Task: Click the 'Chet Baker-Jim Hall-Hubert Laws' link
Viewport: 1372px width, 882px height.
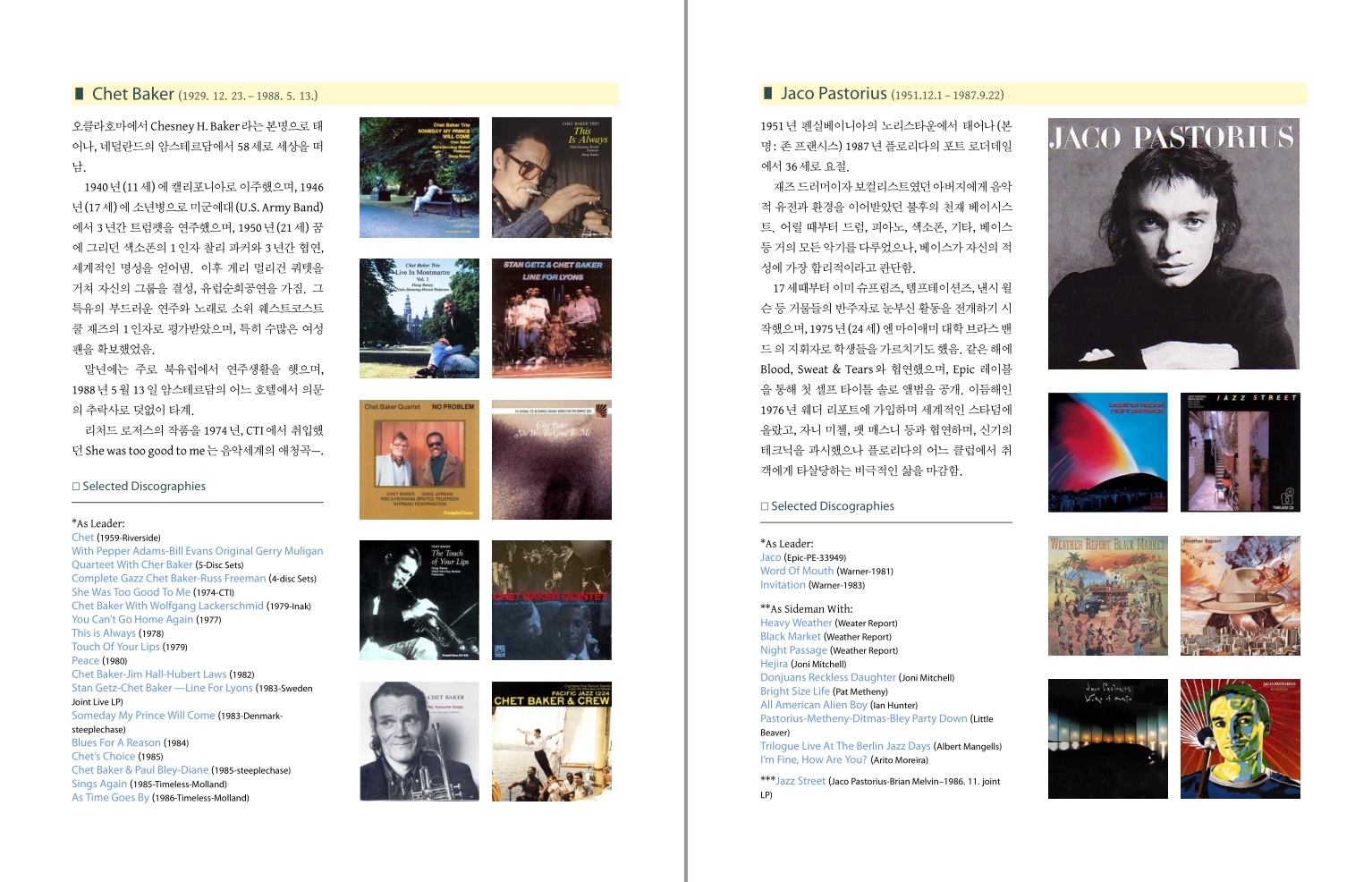Action: (149, 674)
